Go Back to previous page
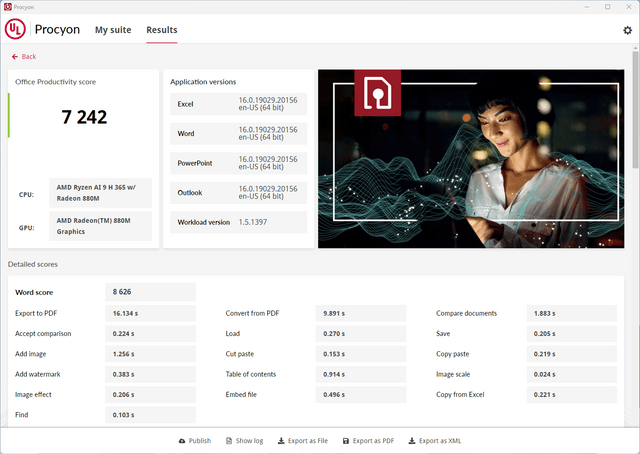Screen dimensions: 640x454 click(x=24, y=57)
